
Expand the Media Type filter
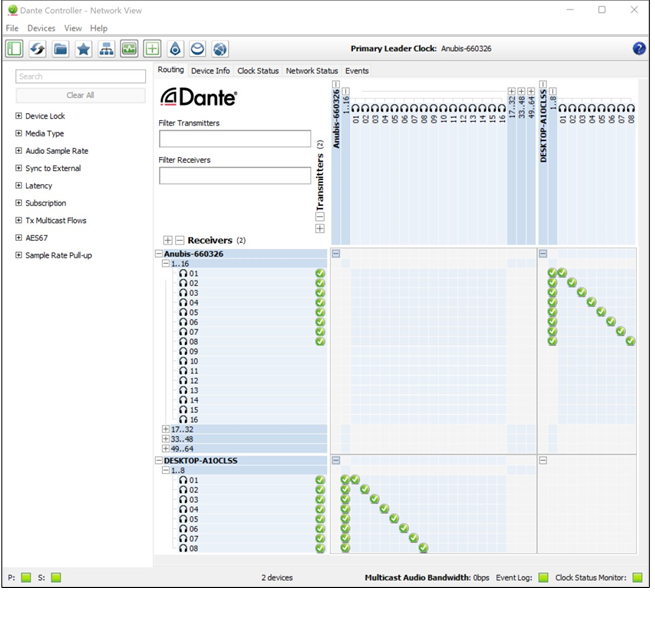click(x=18, y=133)
